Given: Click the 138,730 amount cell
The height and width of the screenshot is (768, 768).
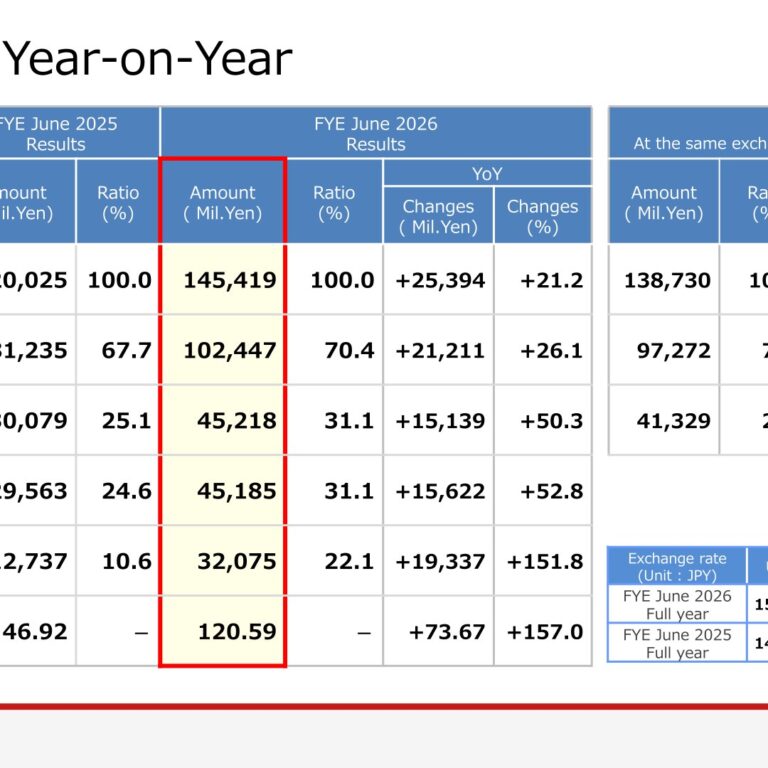Looking at the screenshot, I should pyautogui.click(x=664, y=279).
